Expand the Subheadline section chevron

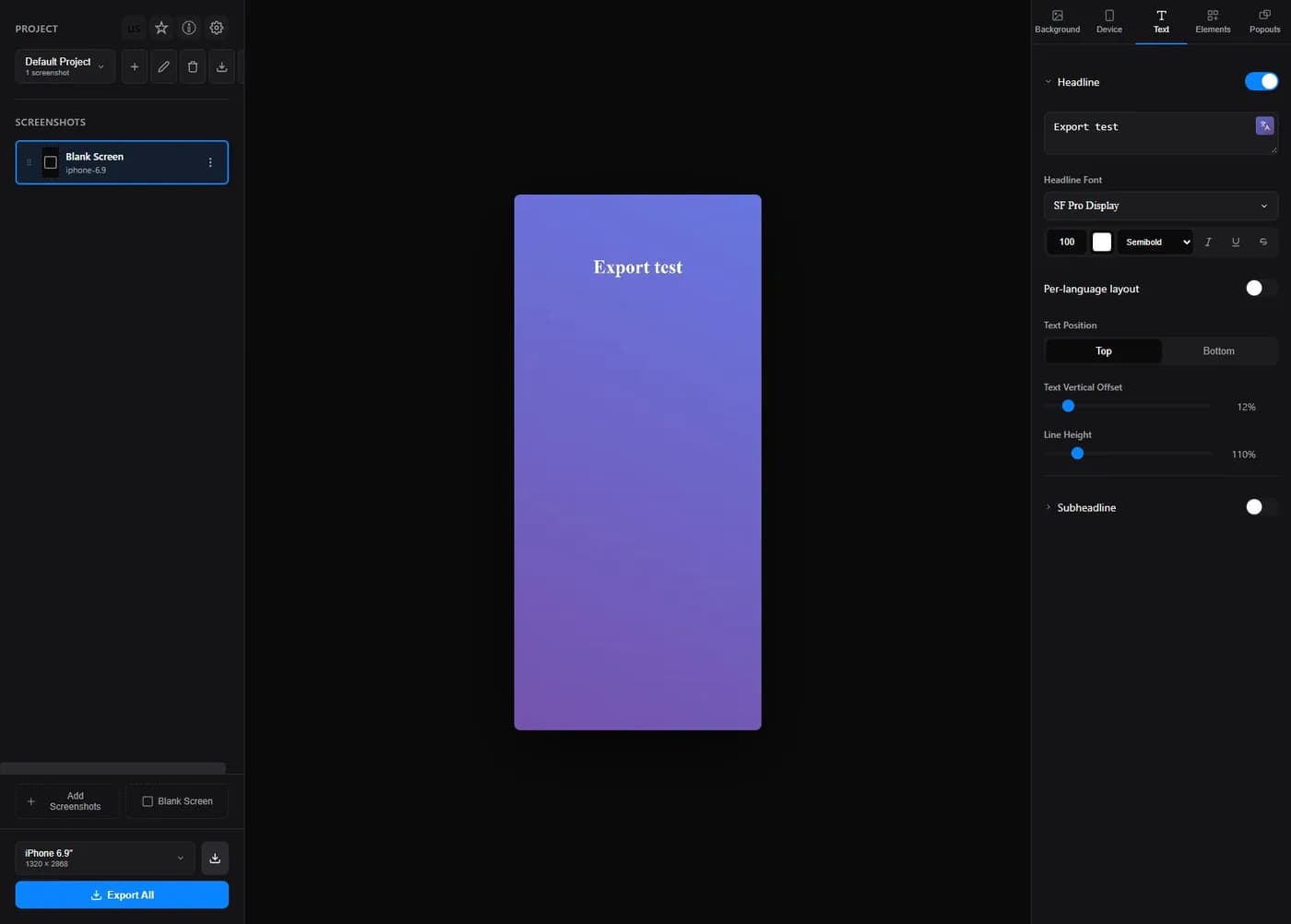[1048, 507]
